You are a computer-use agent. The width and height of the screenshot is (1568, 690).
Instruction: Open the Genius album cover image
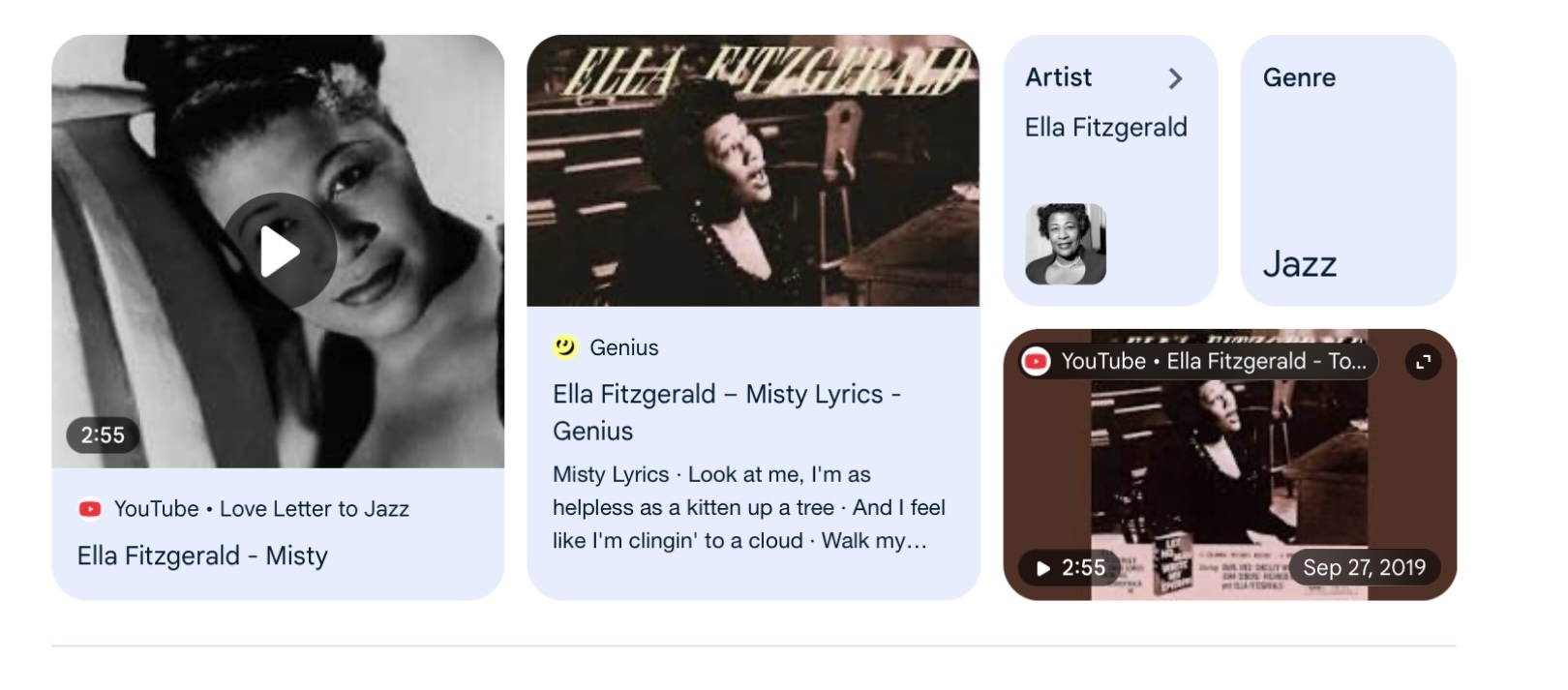[753, 171]
